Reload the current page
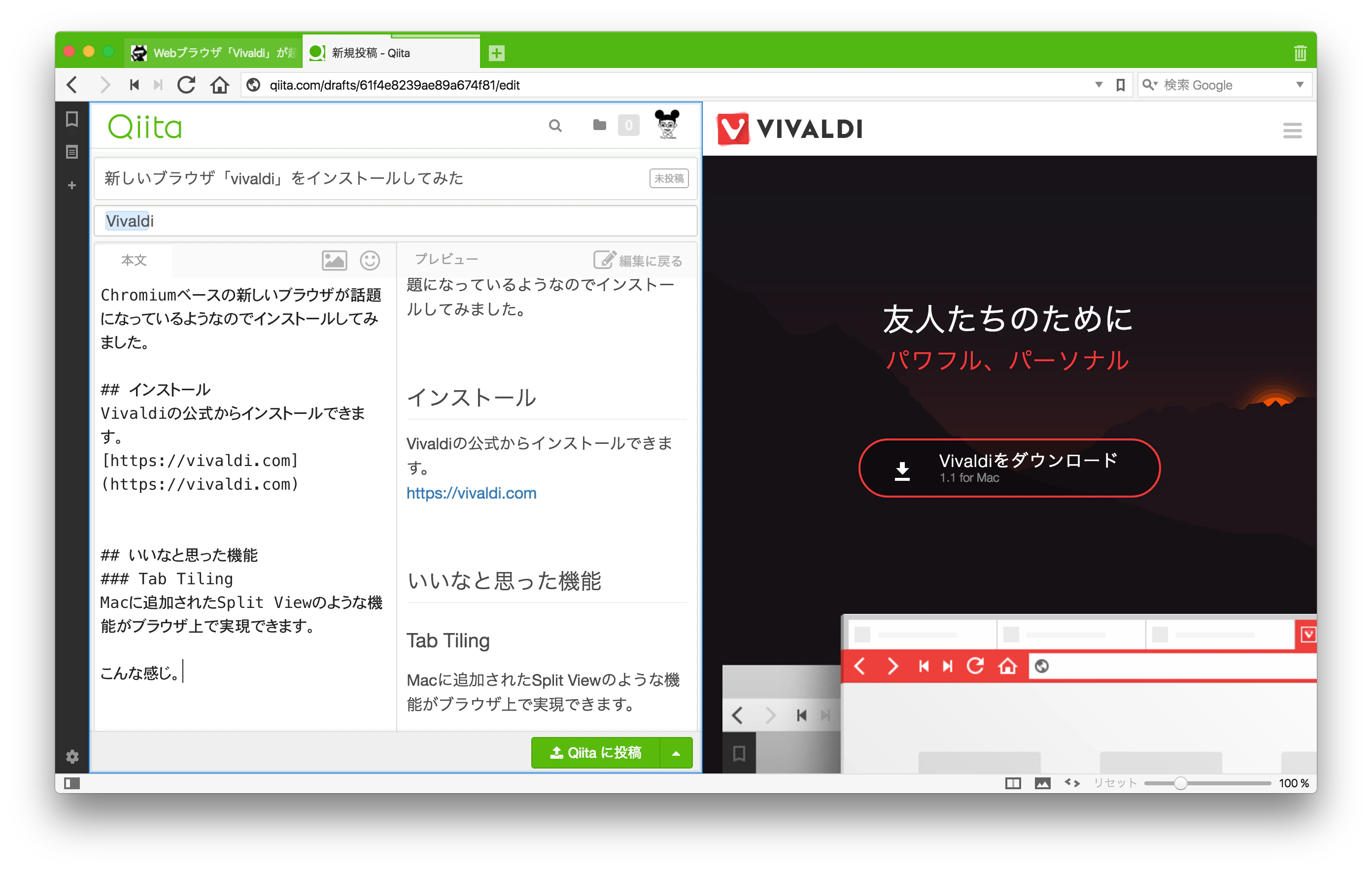1372x872 pixels. tap(186, 85)
